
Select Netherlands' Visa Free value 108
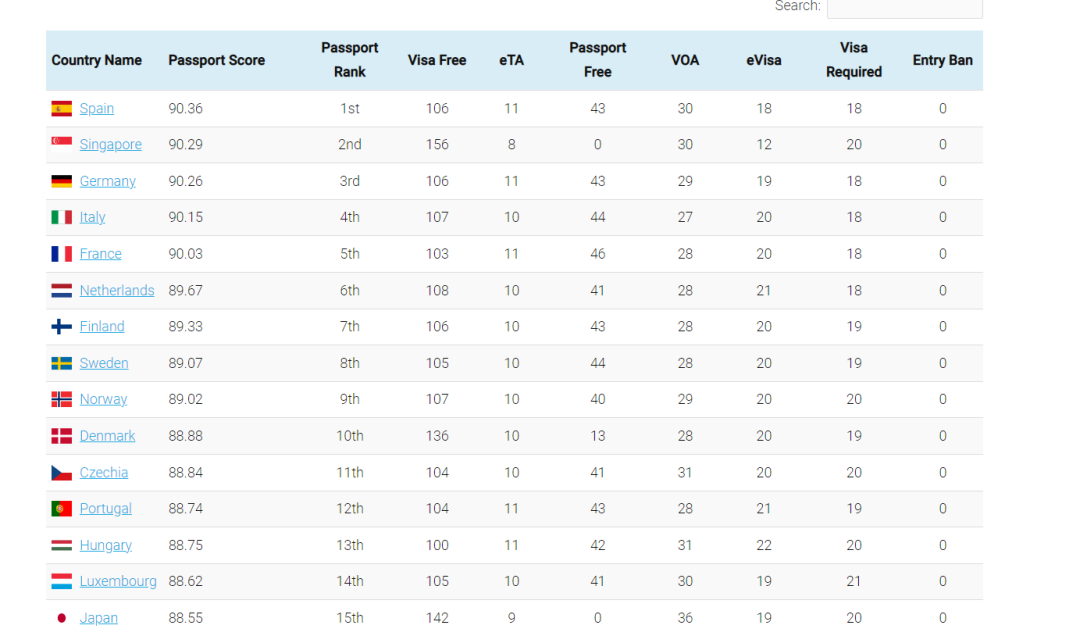[x=437, y=291]
